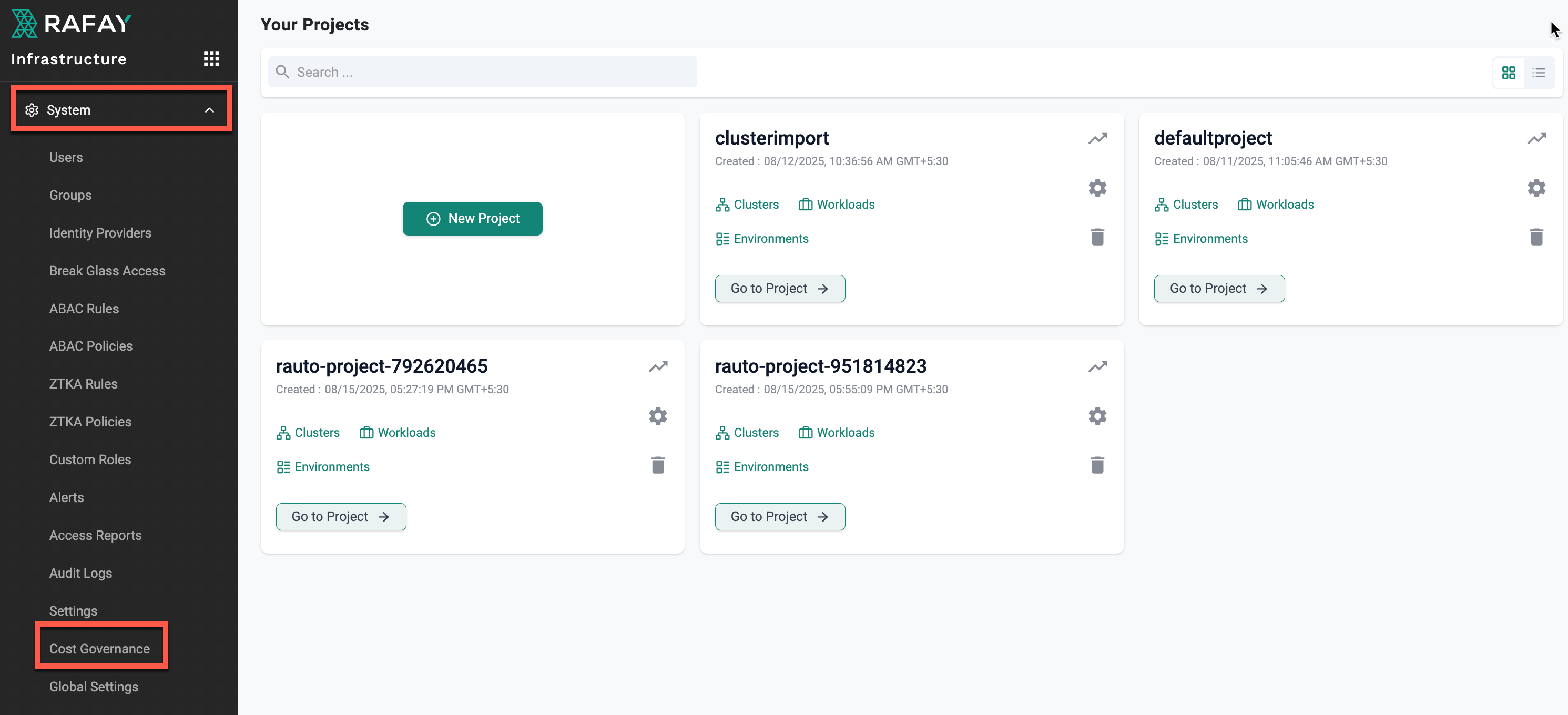View trend chart icon for rauto-project-792620465
1568x715 pixels.
[x=657, y=367]
